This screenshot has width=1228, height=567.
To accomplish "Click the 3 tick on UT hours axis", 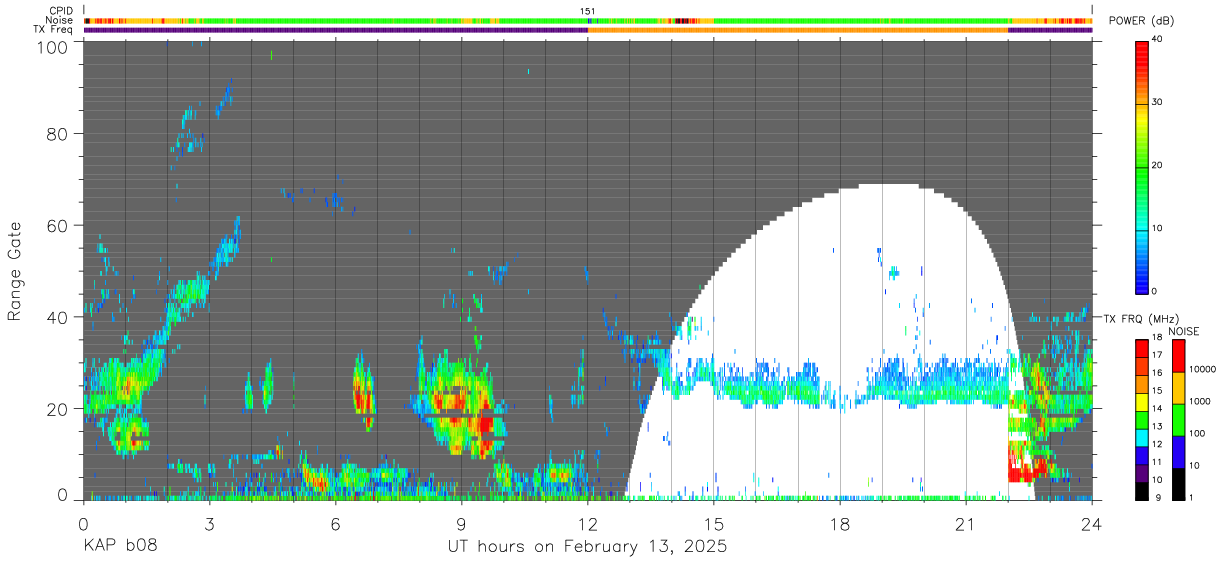I will 209,523.
